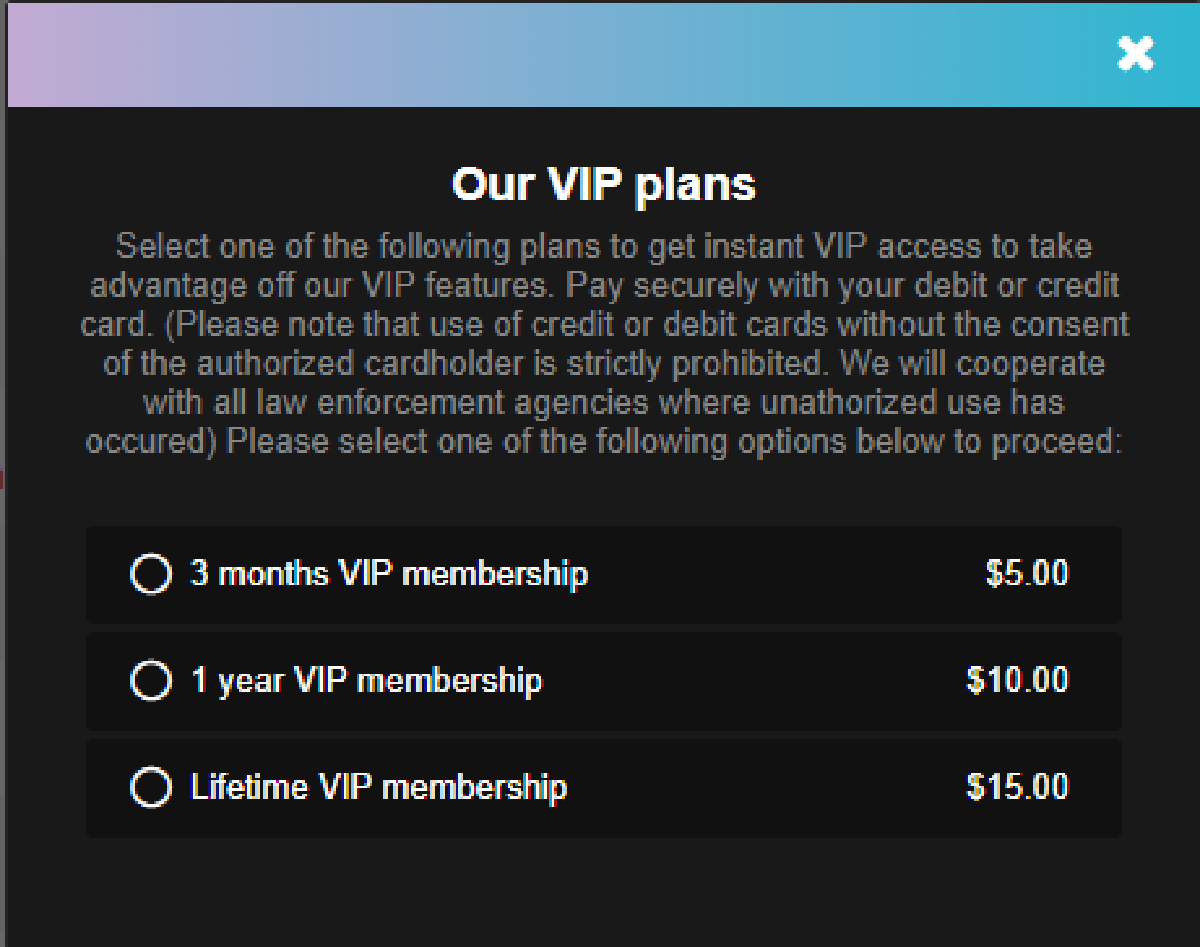Click the $15.00 price
1200x947 pixels.
(x=1017, y=787)
